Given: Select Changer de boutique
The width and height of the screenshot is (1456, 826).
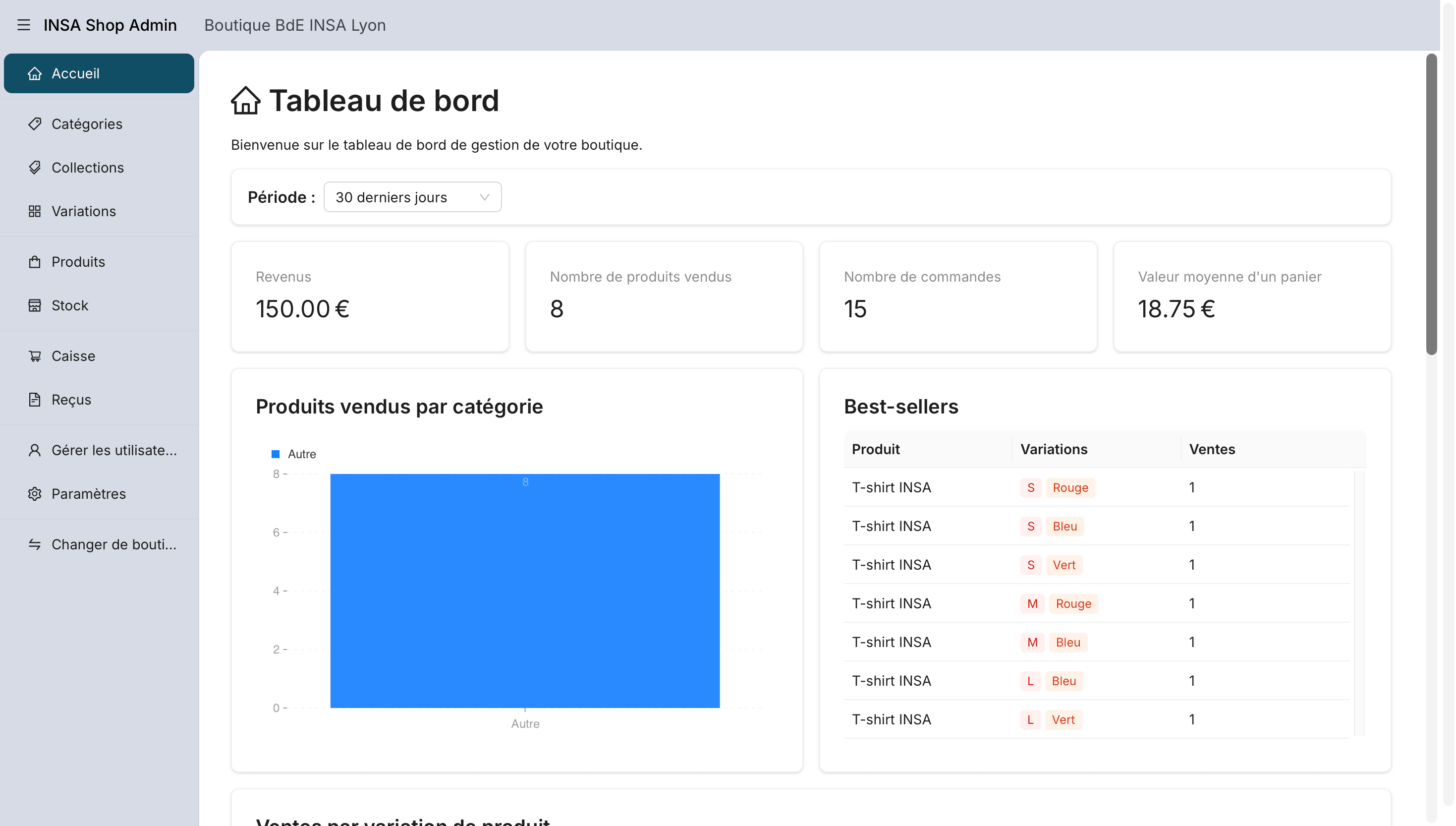Looking at the screenshot, I should (99, 544).
